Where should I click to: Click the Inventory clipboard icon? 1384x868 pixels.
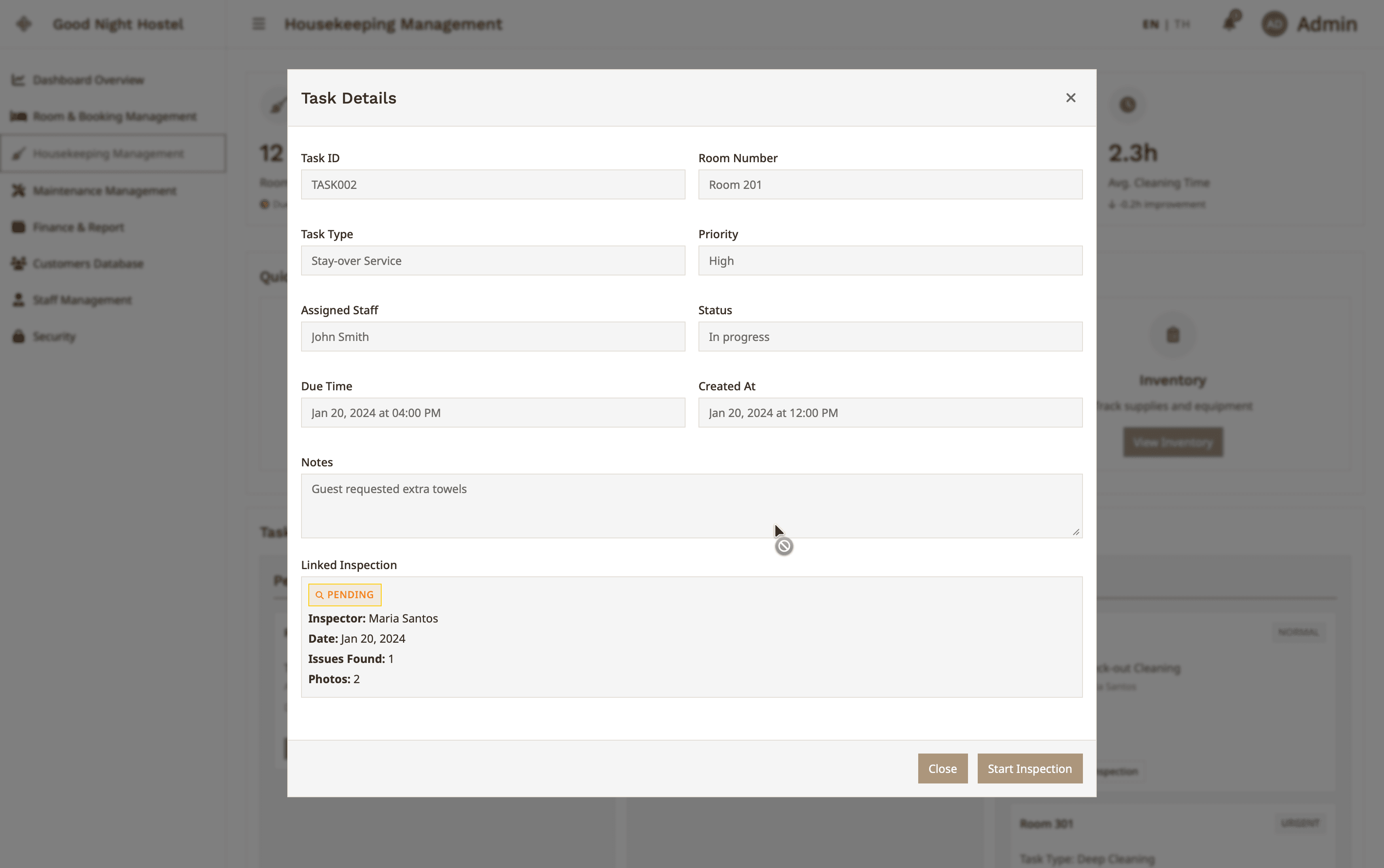[x=1173, y=334]
